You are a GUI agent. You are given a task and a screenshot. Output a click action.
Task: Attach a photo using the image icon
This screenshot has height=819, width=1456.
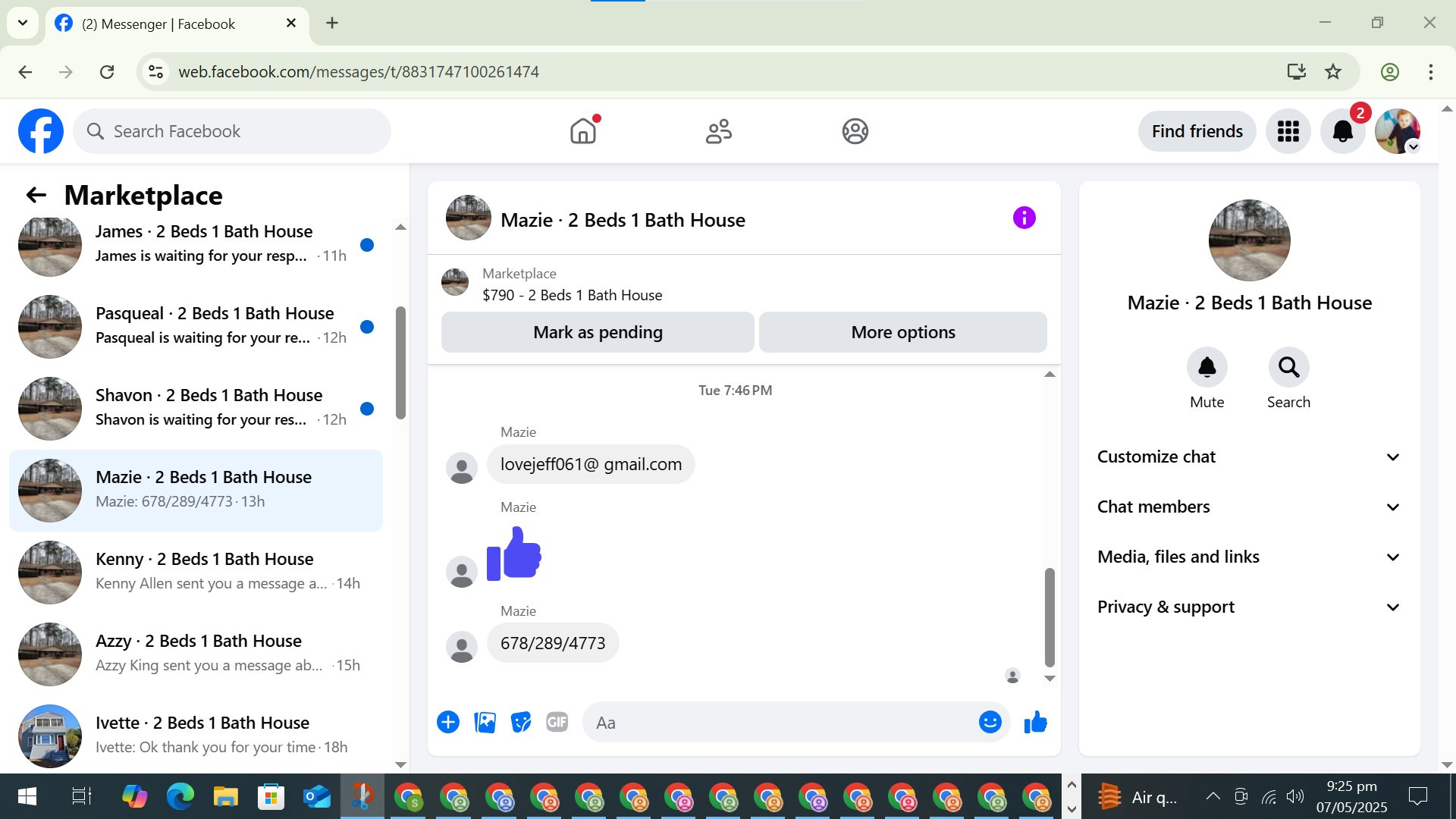point(485,723)
